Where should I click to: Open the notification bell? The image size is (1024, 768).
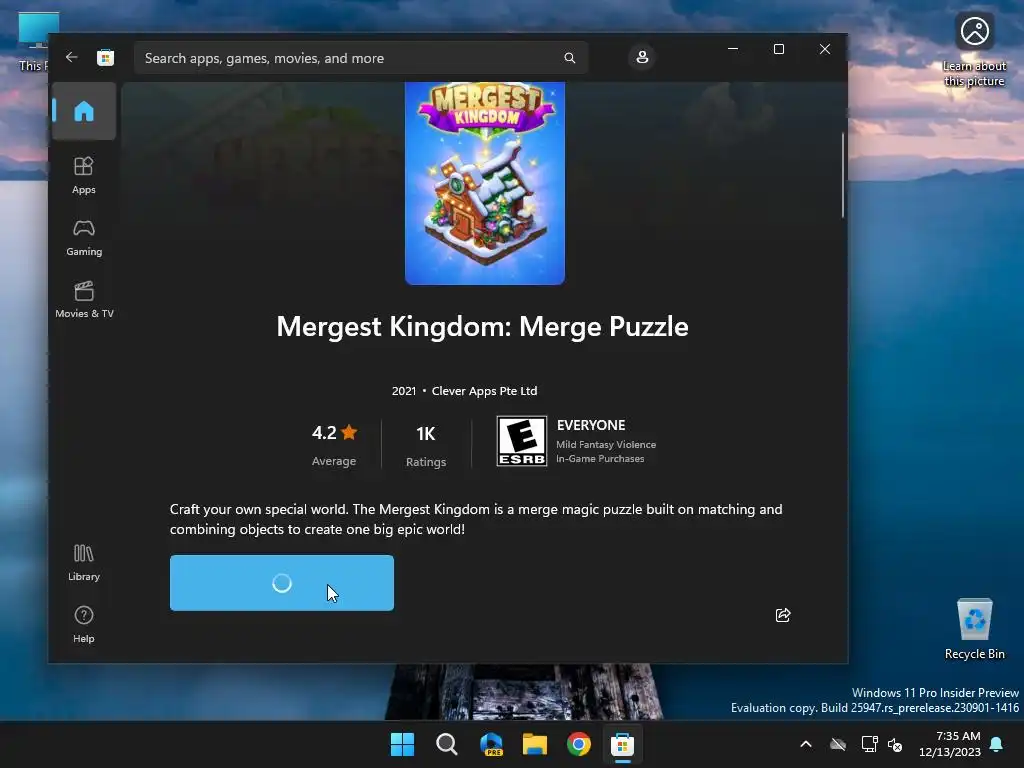pyautogui.click(x=997, y=744)
